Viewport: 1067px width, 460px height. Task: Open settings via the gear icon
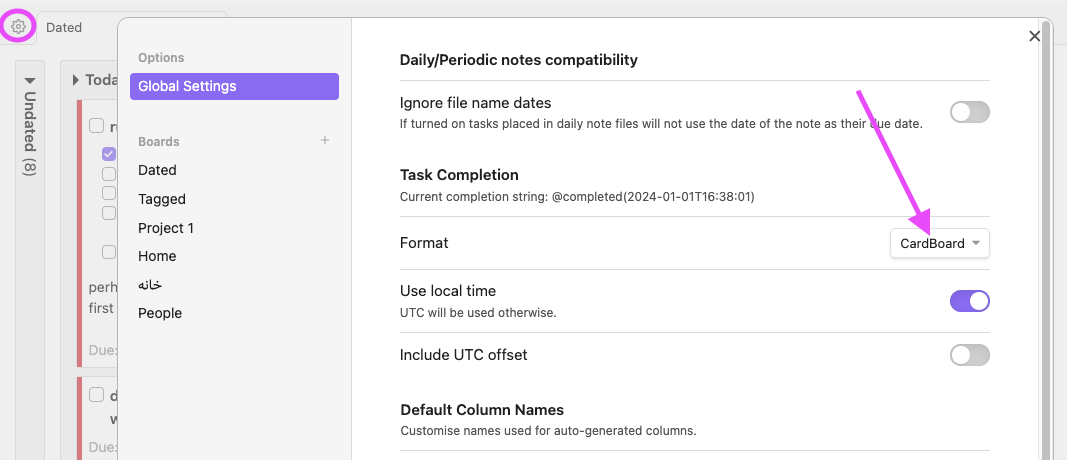pos(18,27)
